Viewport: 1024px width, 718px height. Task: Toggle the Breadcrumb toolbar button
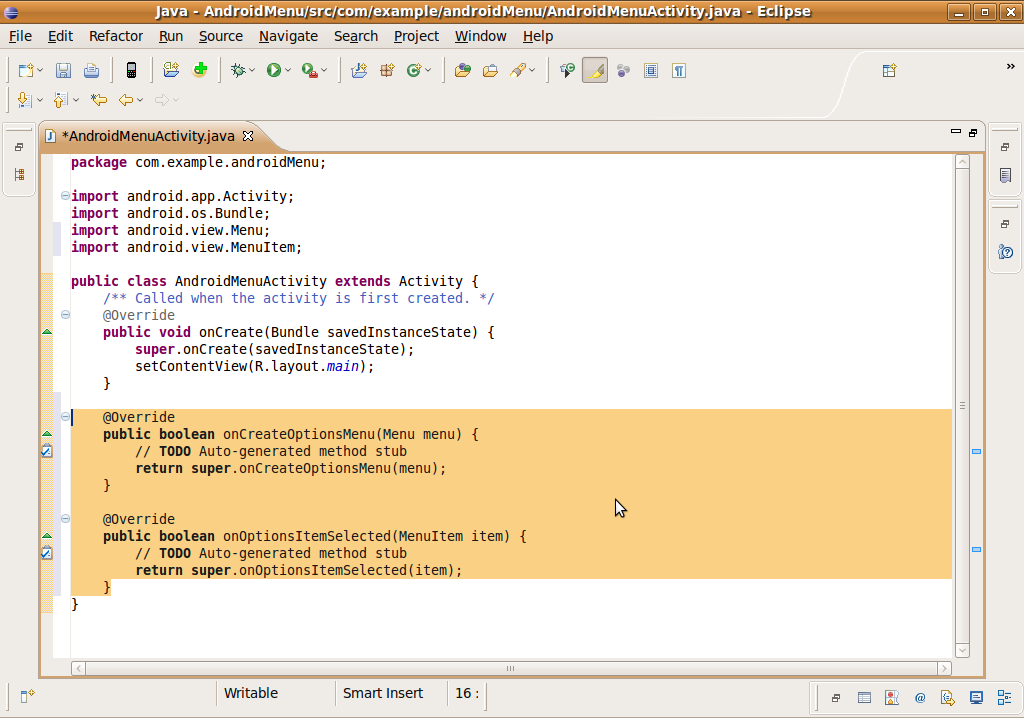566,71
